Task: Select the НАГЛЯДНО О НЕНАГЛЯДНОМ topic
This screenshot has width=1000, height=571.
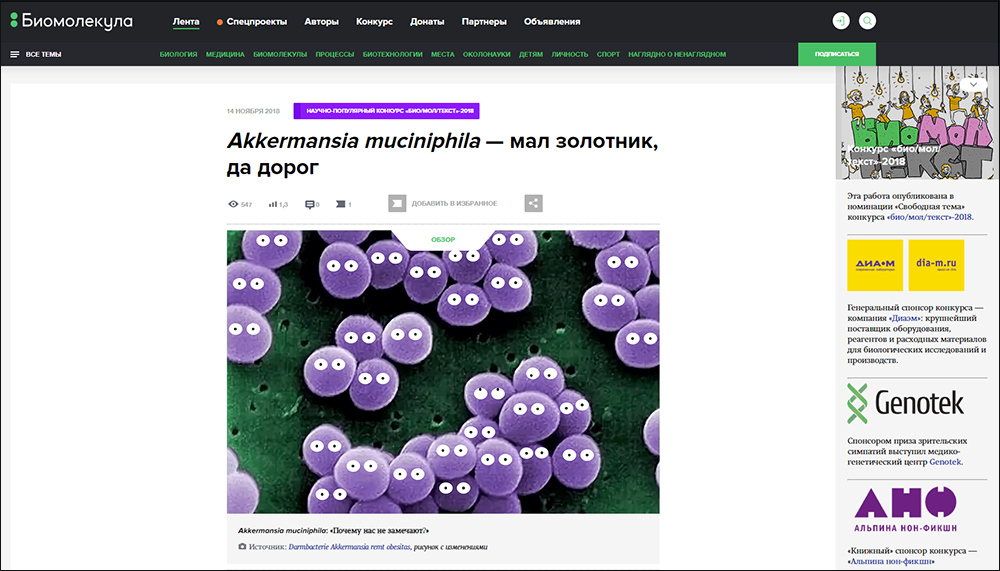Action: pos(677,54)
